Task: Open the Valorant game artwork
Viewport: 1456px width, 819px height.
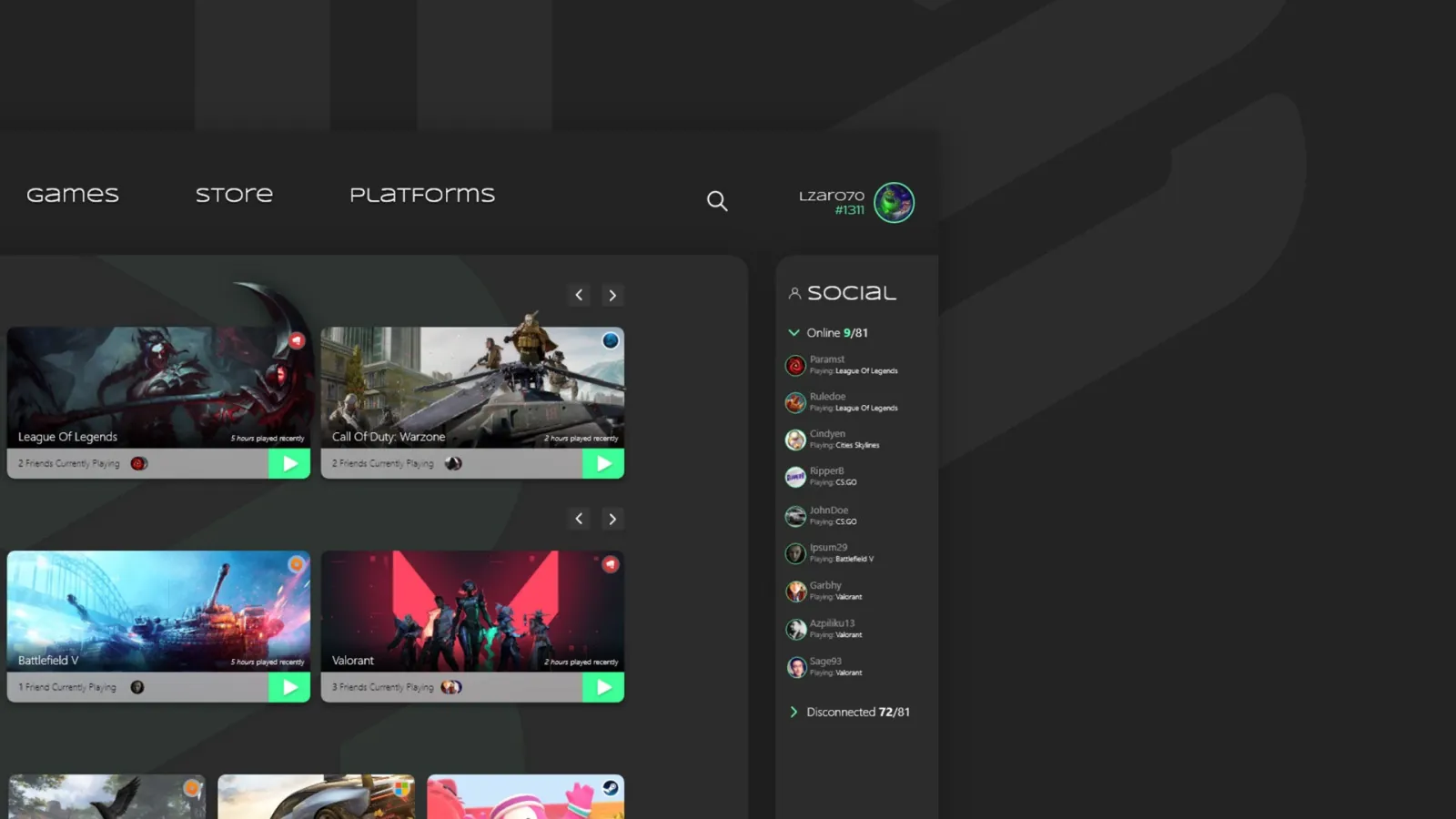Action: point(472,612)
